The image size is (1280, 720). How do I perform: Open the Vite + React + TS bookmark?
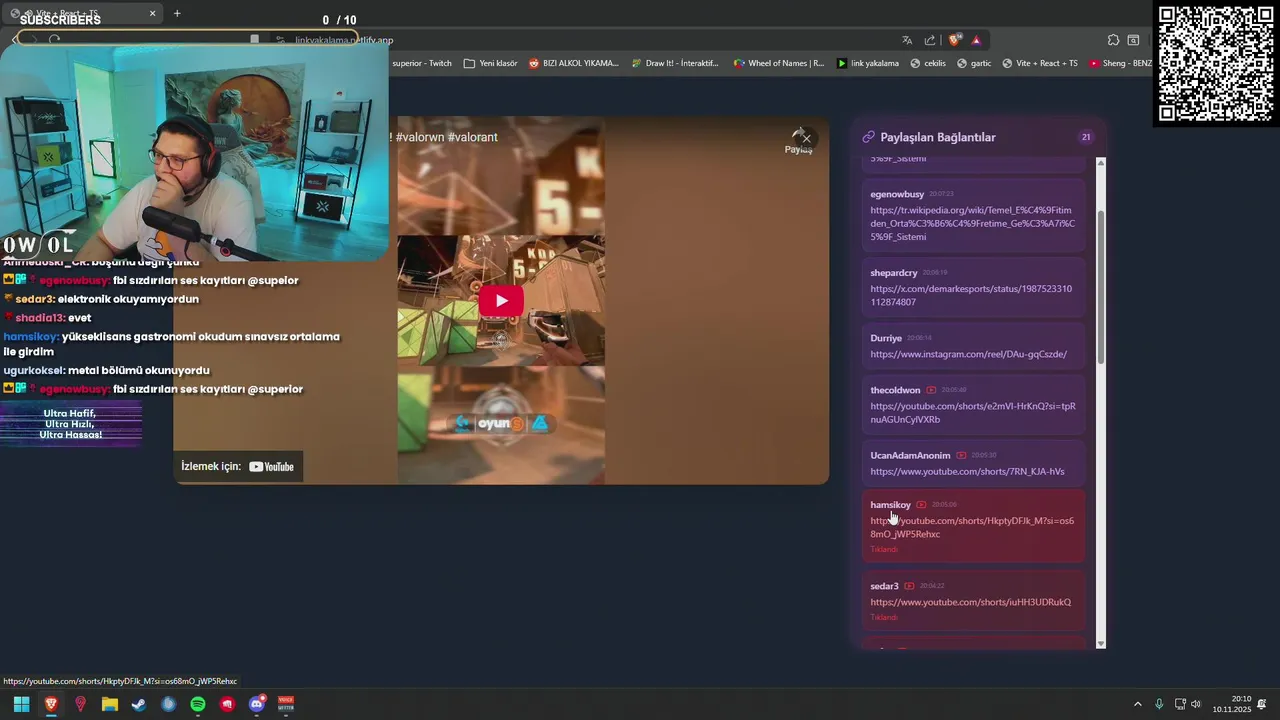tap(1040, 63)
